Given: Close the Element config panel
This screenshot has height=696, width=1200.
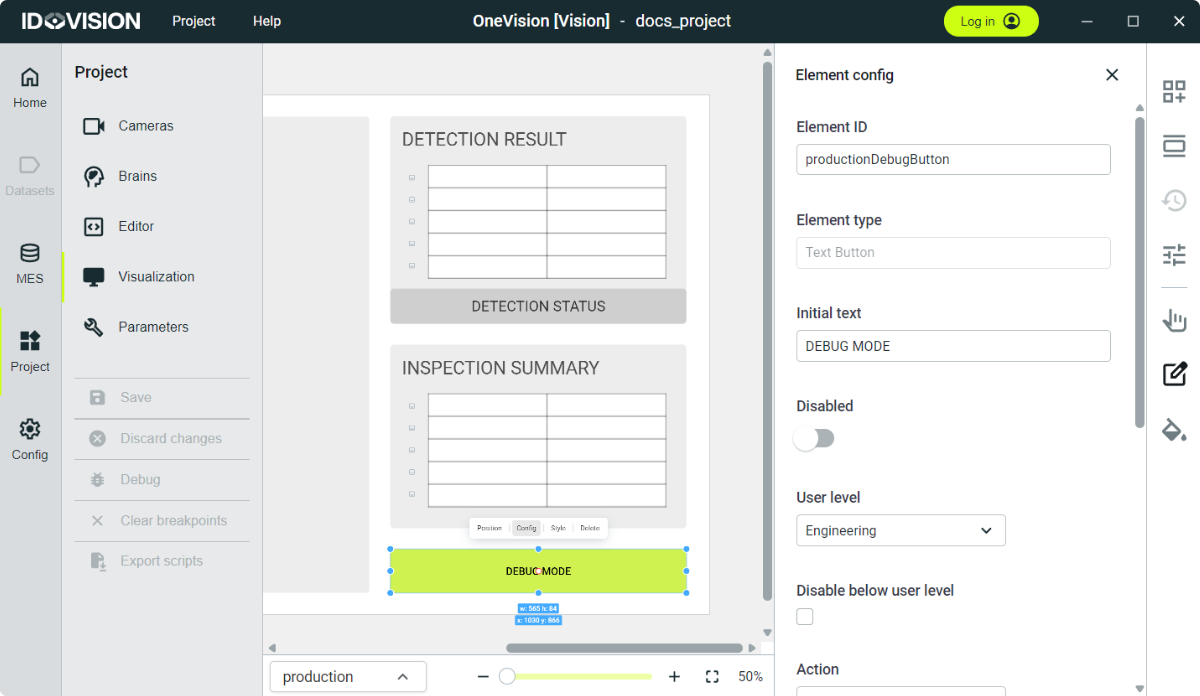Looking at the screenshot, I should (x=1112, y=75).
